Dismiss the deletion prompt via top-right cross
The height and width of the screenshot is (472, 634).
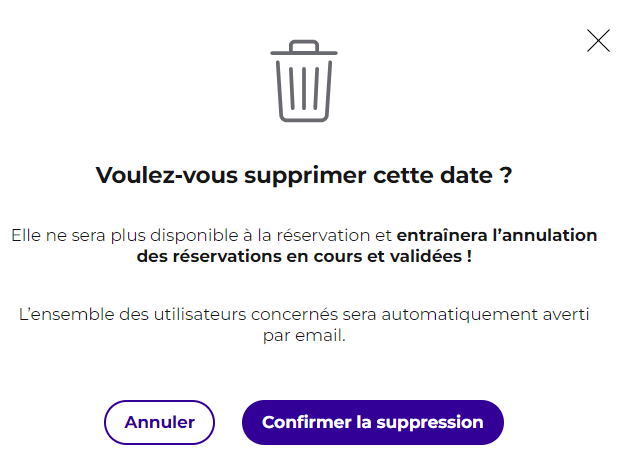[x=598, y=40]
